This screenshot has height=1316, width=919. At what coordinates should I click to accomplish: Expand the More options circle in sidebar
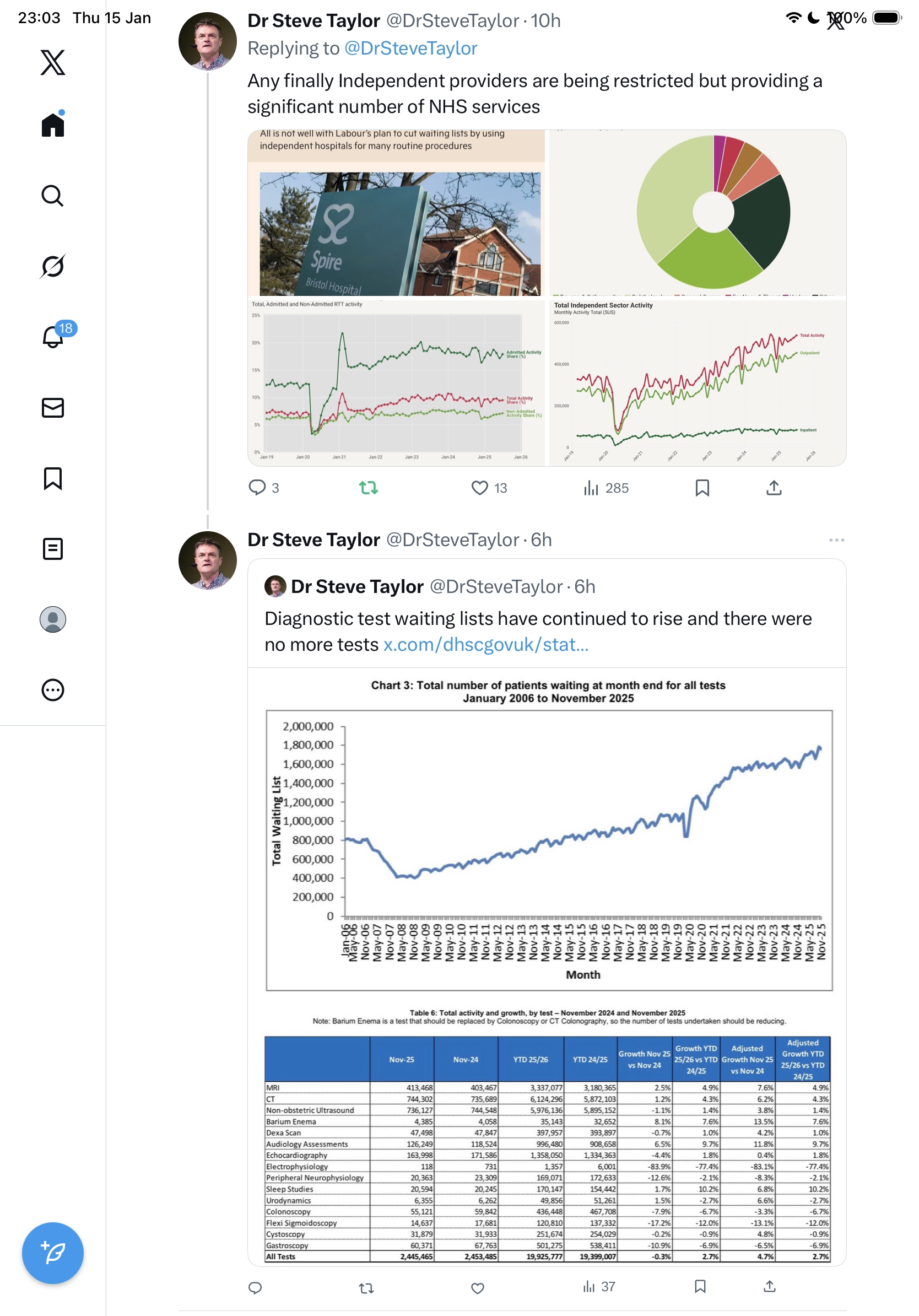53,689
